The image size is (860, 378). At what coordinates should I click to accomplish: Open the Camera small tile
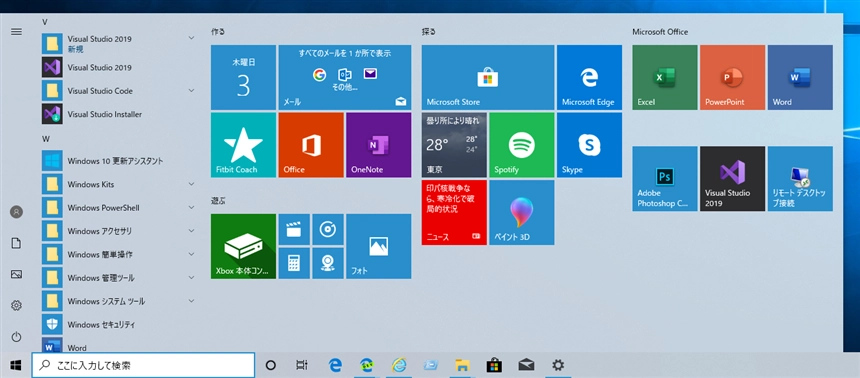[x=328, y=263]
